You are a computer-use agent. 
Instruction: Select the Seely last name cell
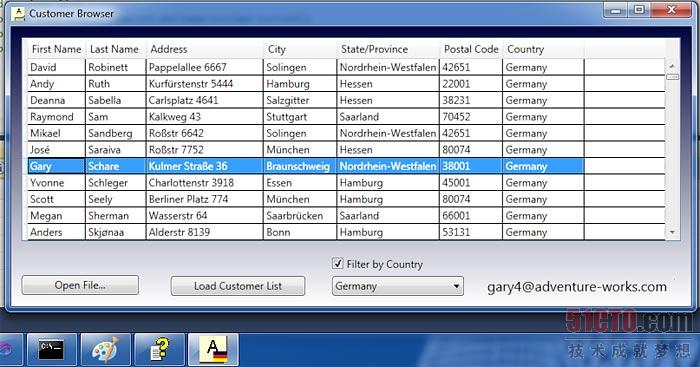click(116, 200)
